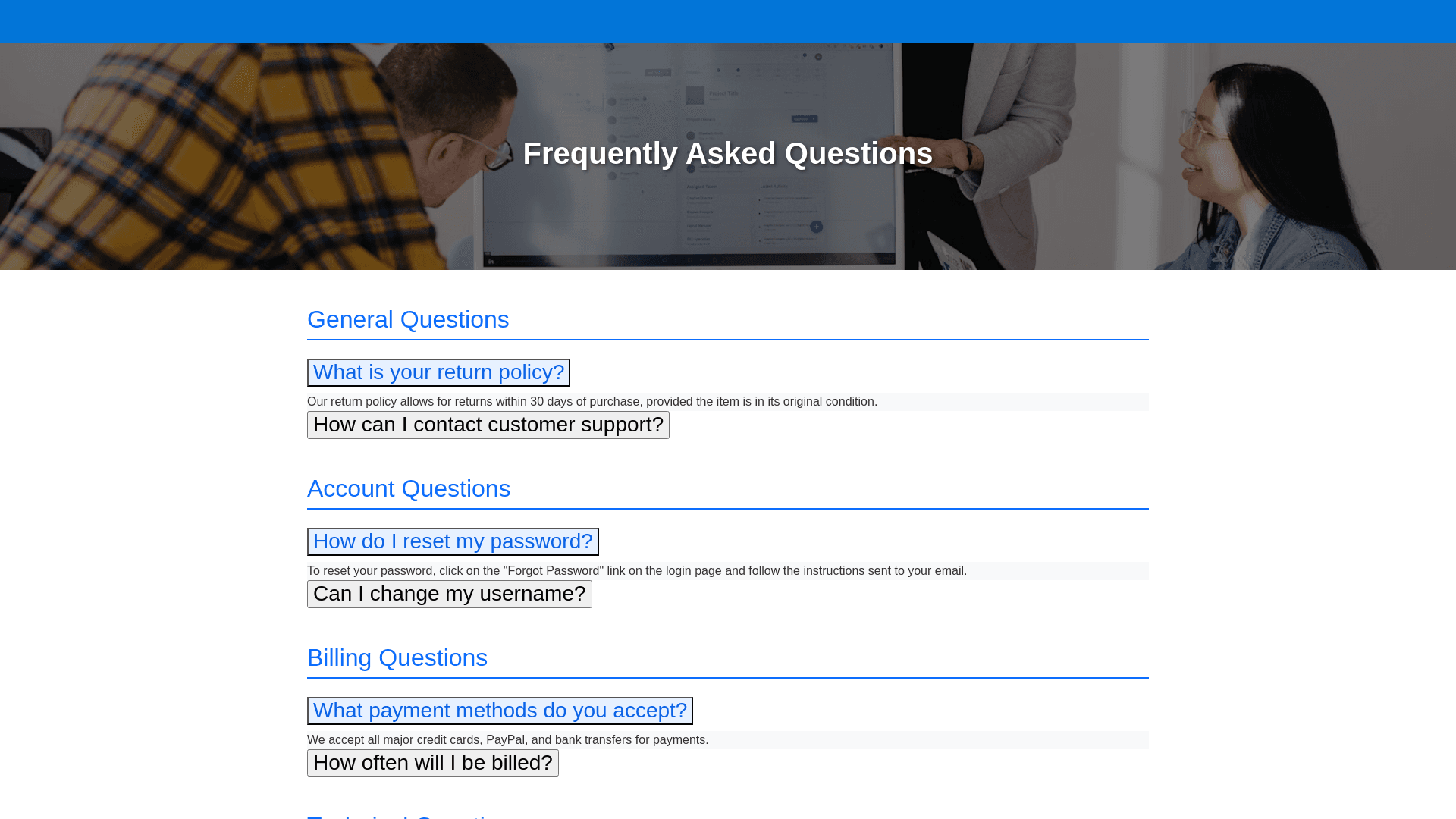Click the smiling woman wearing glasses in banner
Image resolution: width=1456 pixels, height=819 pixels.
coord(1274,167)
